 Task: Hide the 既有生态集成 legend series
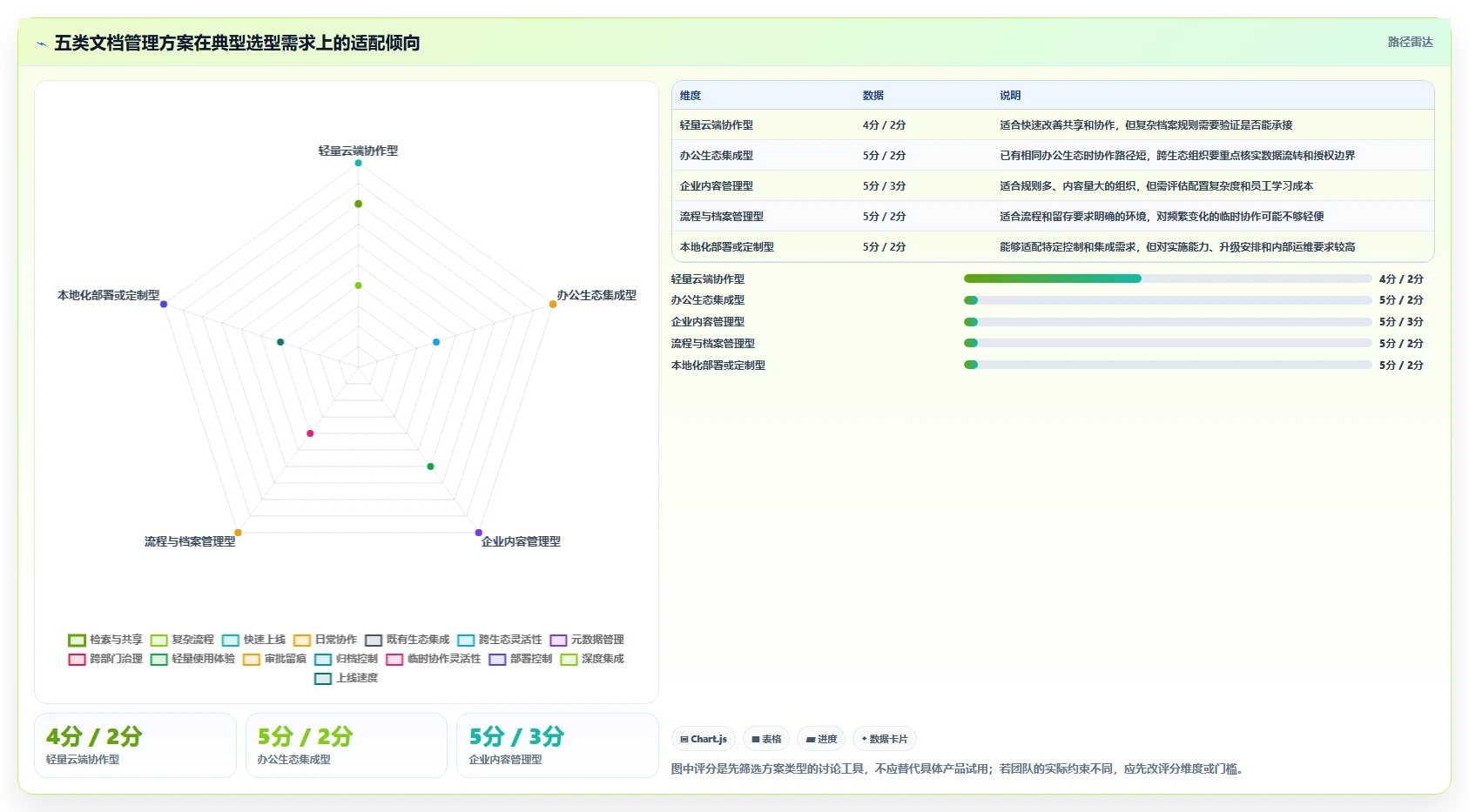pyautogui.click(x=407, y=640)
